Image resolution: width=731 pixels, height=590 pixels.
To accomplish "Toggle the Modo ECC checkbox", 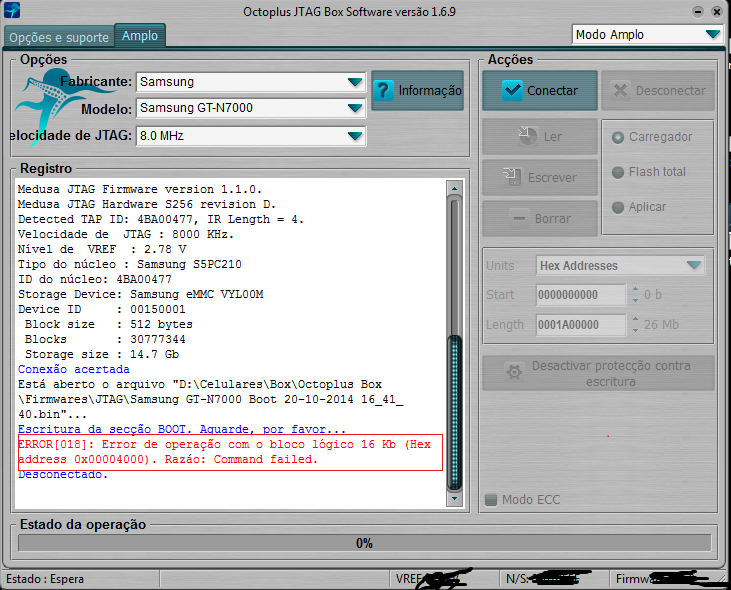I will (490, 500).
